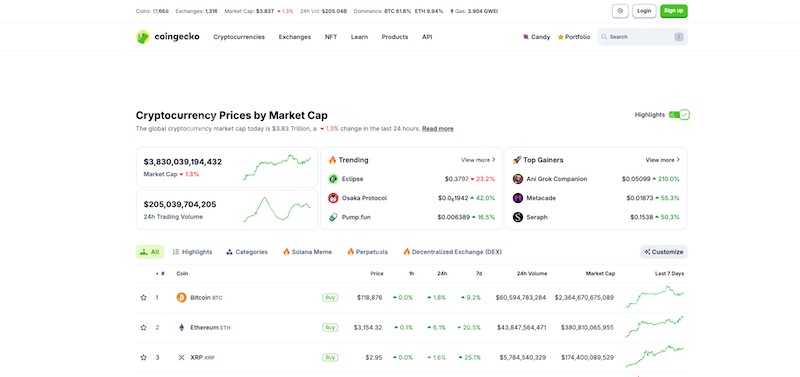Image resolution: width=800 pixels, height=377 pixels.
Task: Open the Cryptocurrencies navigation menu
Action: pos(239,37)
